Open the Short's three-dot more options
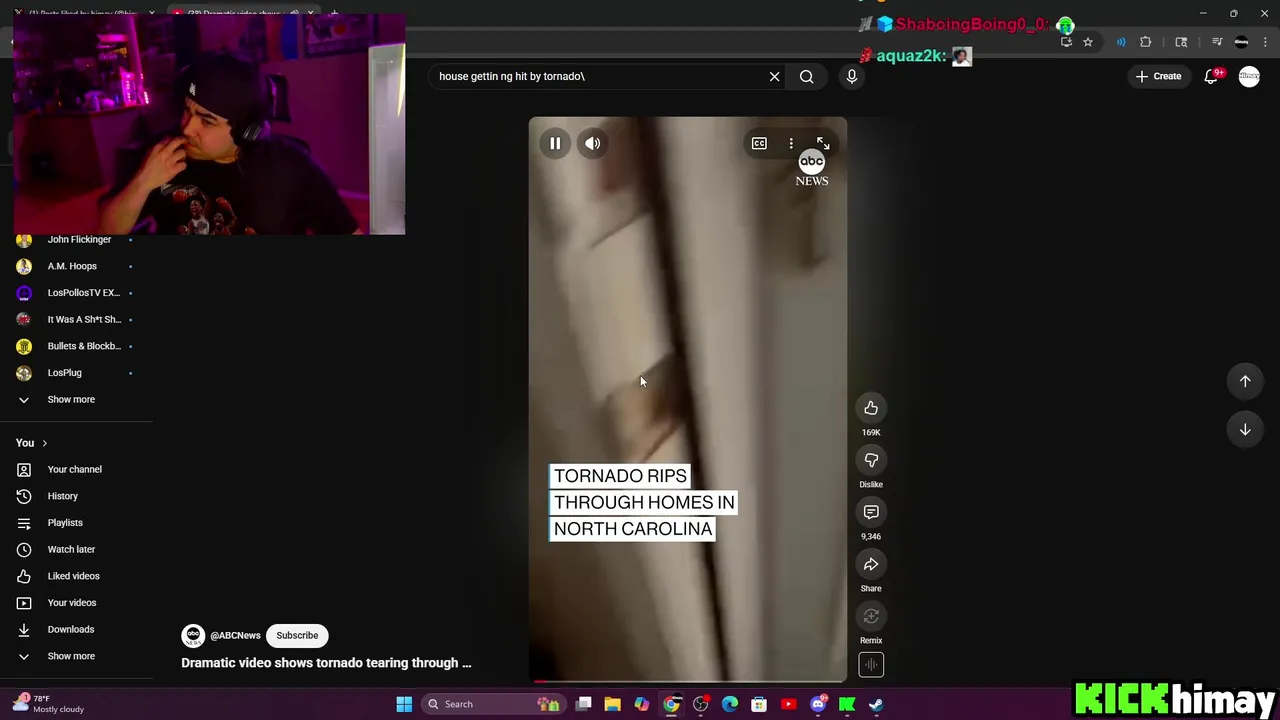1280x720 pixels. (x=791, y=144)
